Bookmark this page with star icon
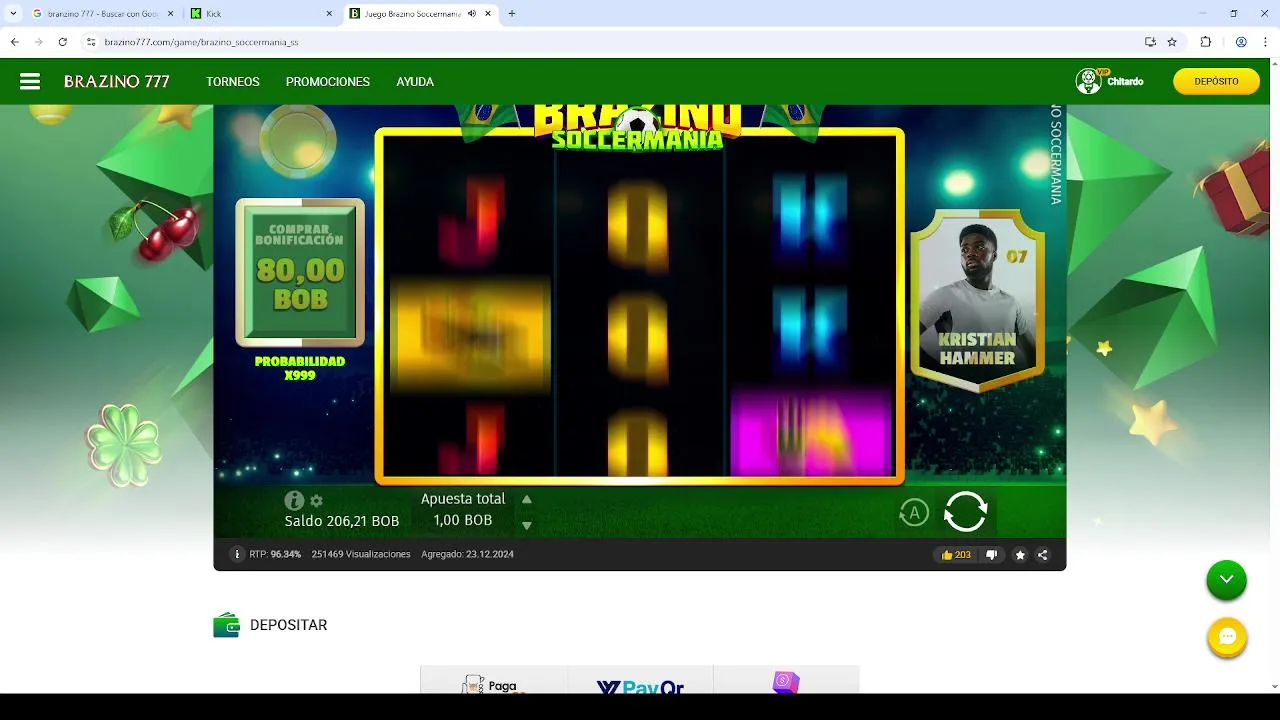This screenshot has height=720, width=1280. pyautogui.click(x=1172, y=42)
